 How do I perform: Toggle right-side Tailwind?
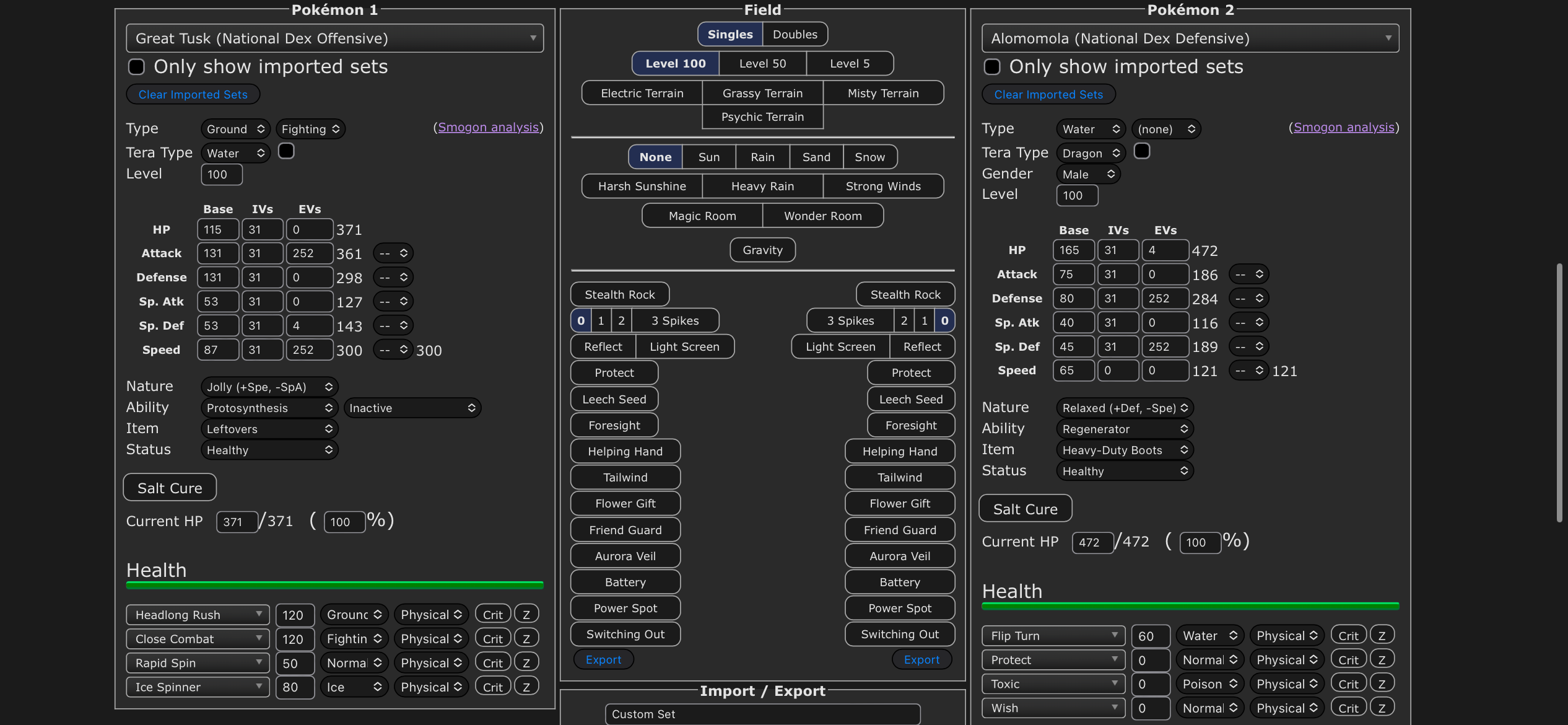coord(900,477)
